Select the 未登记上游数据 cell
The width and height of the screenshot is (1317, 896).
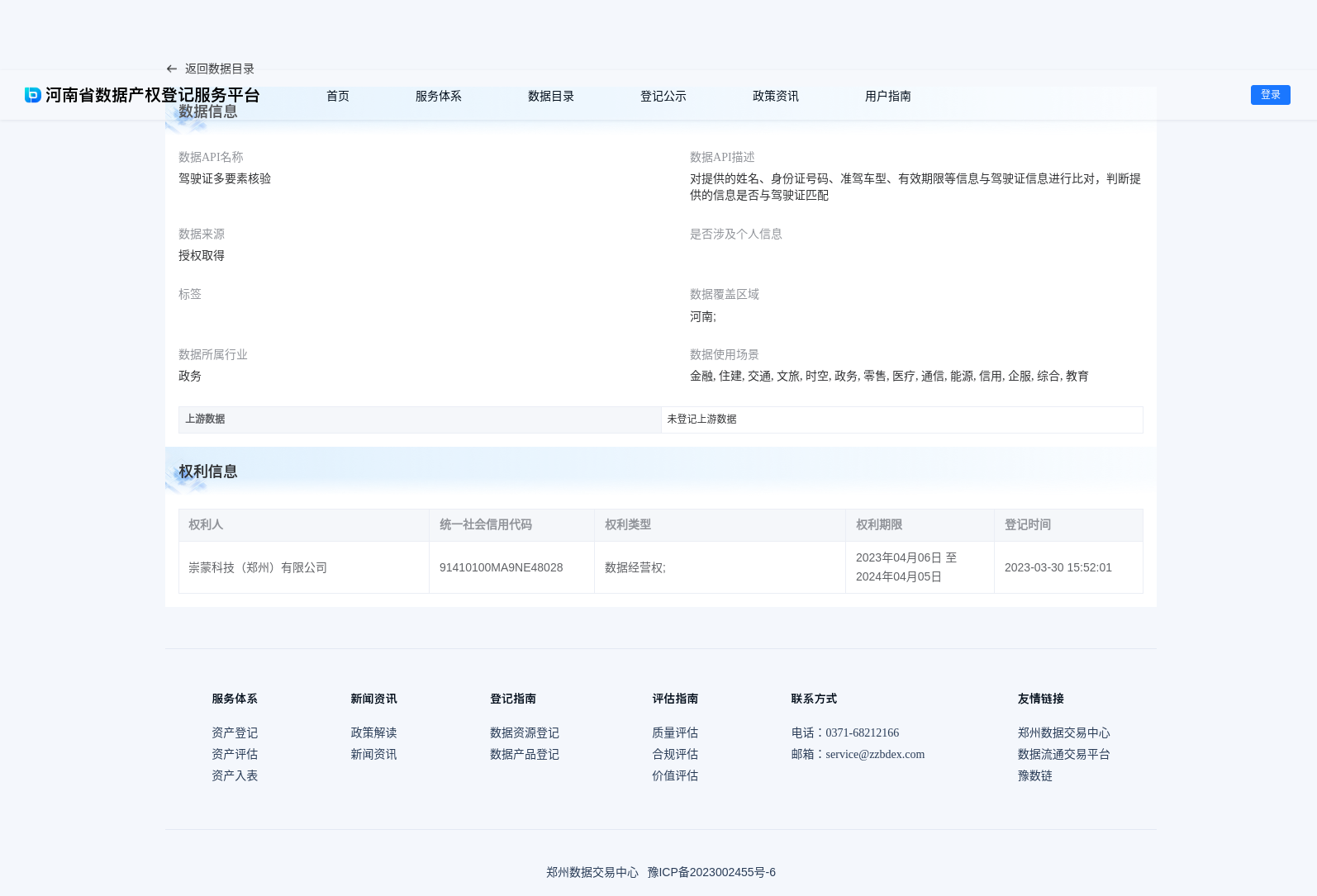click(901, 420)
